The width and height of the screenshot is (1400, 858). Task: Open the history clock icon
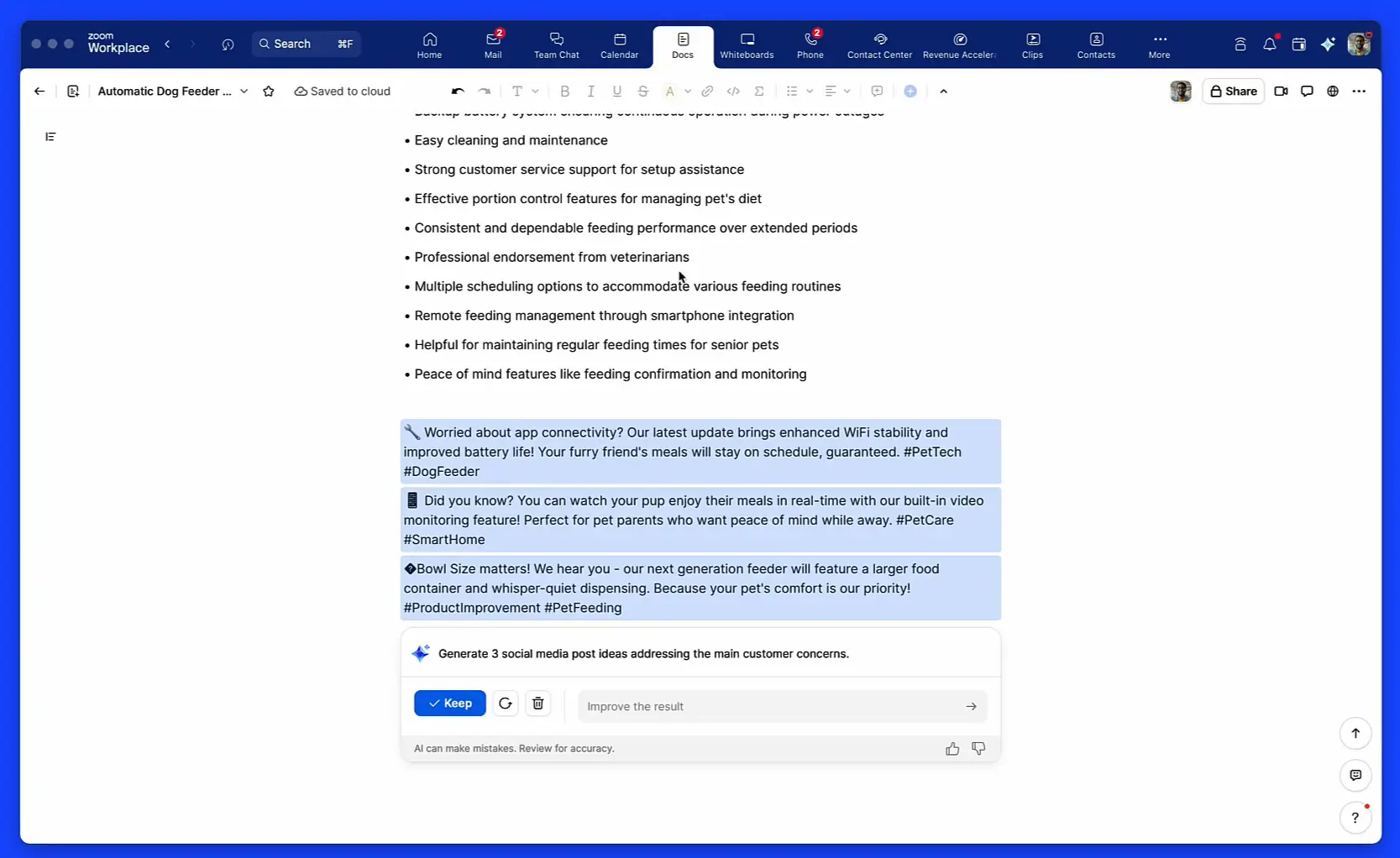[x=228, y=44]
